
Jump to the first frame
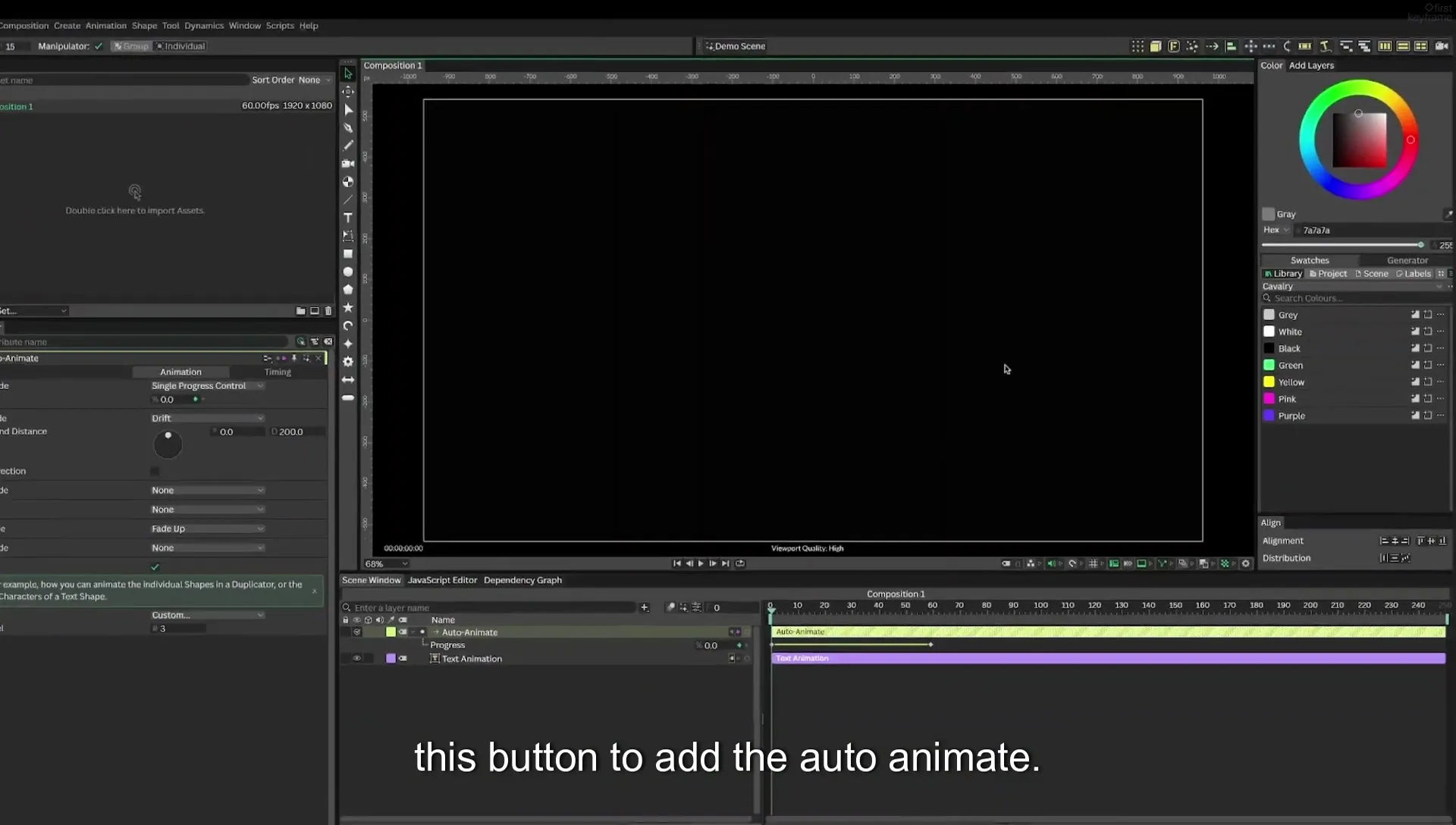click(676, 563)
